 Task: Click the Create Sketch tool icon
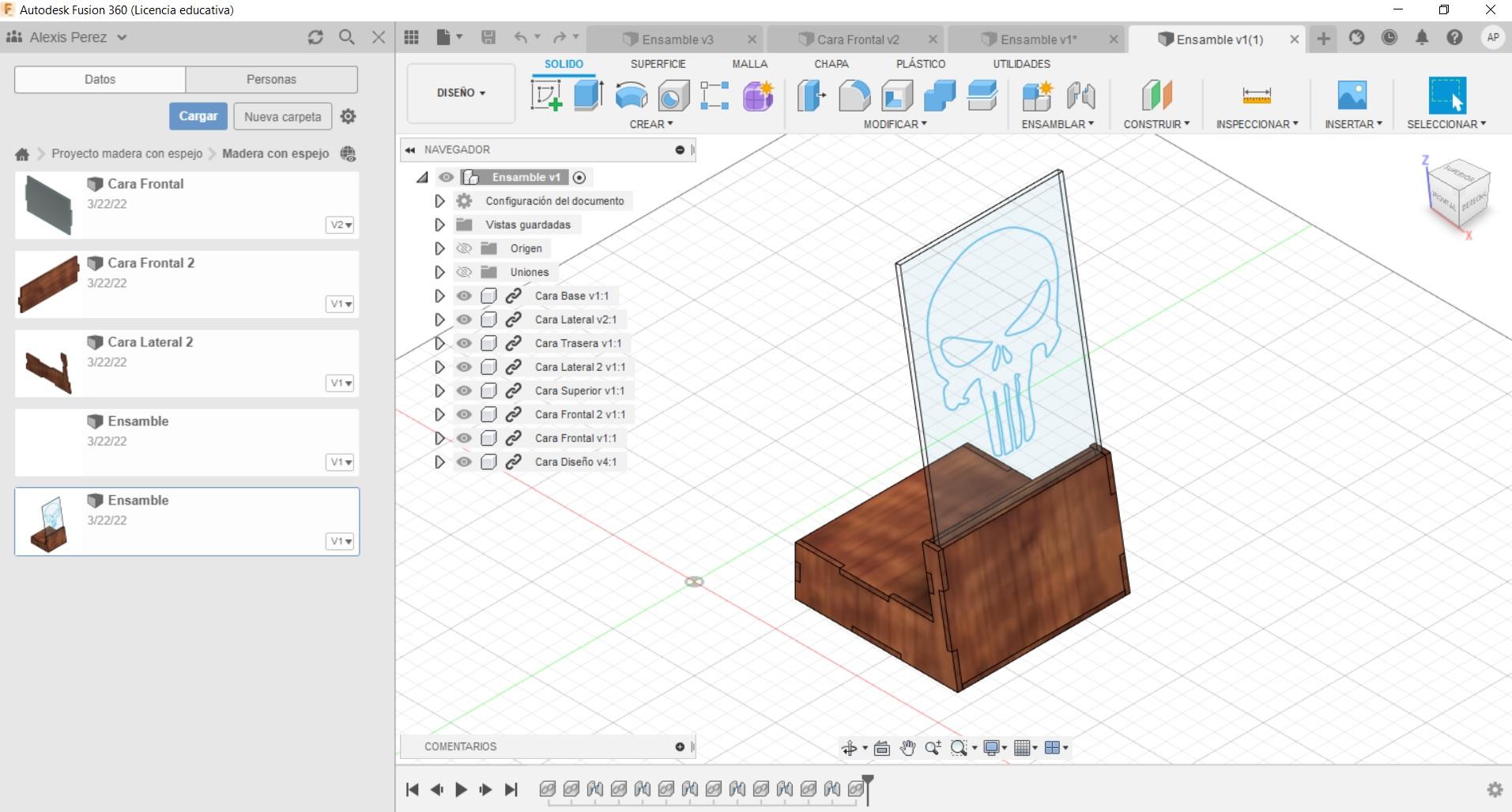(x=546, y=96)
